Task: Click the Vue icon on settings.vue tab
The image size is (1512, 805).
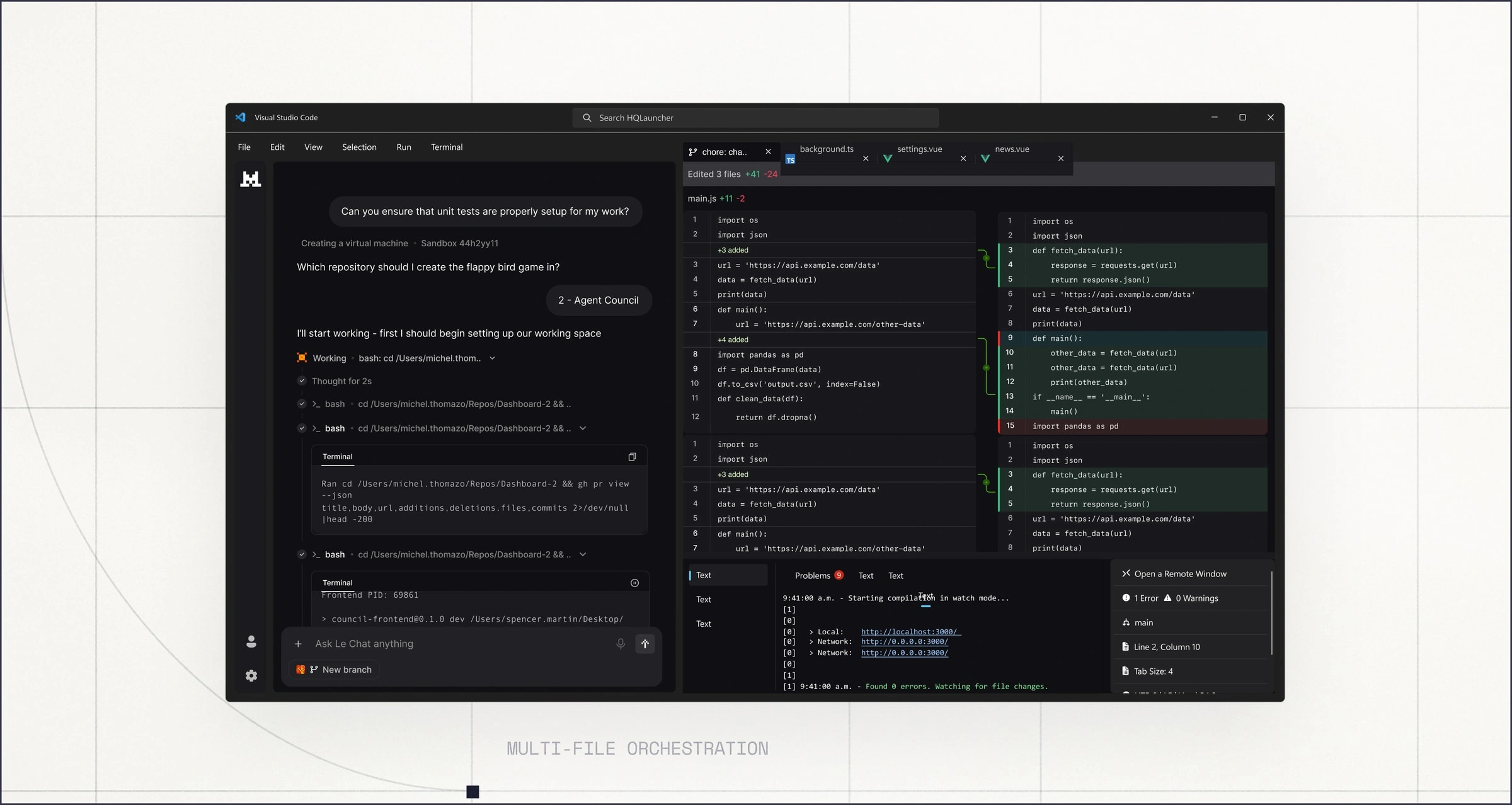Action: pyautogui.click(x=888, y=159)
